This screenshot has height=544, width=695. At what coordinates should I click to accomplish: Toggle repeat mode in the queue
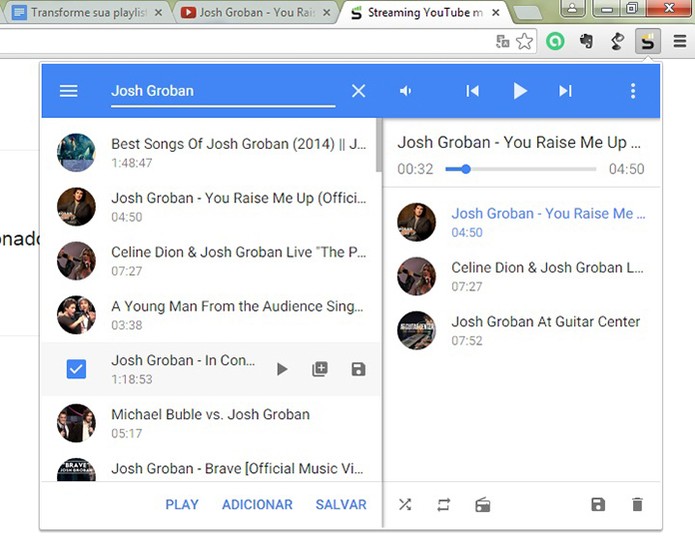(x=444, y=505)
